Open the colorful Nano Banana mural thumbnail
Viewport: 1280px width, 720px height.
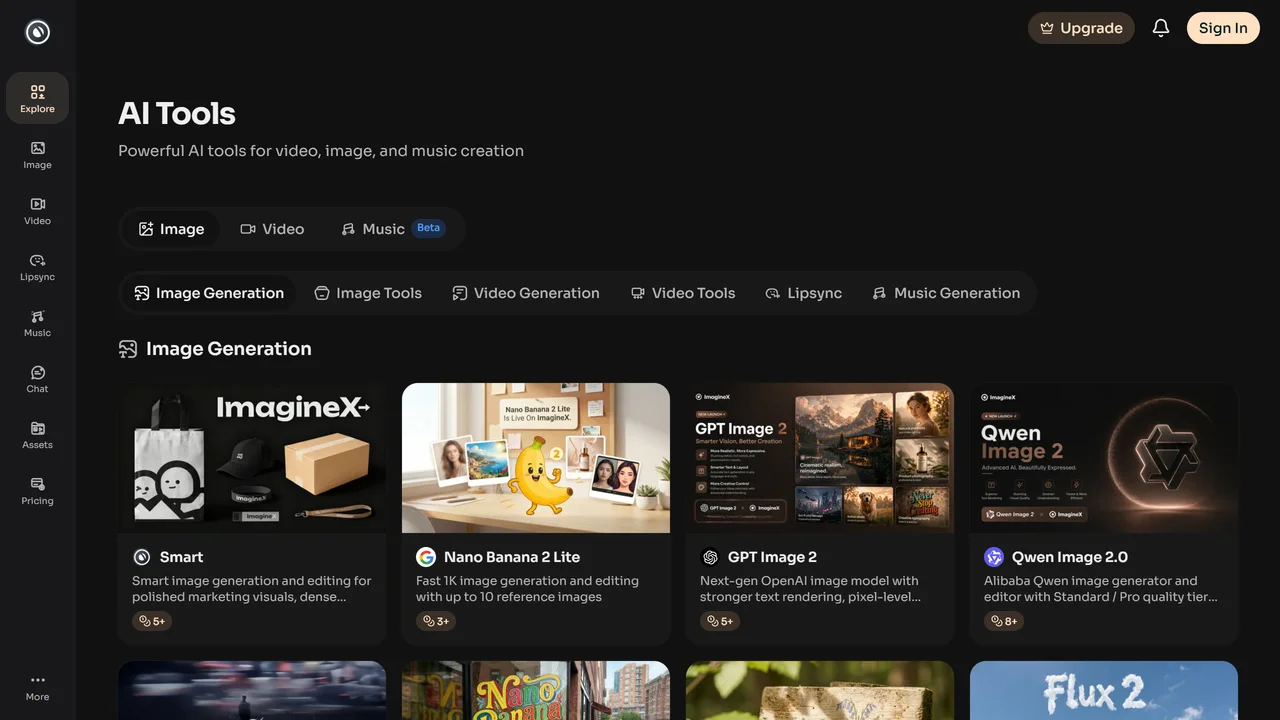[536, 690]
